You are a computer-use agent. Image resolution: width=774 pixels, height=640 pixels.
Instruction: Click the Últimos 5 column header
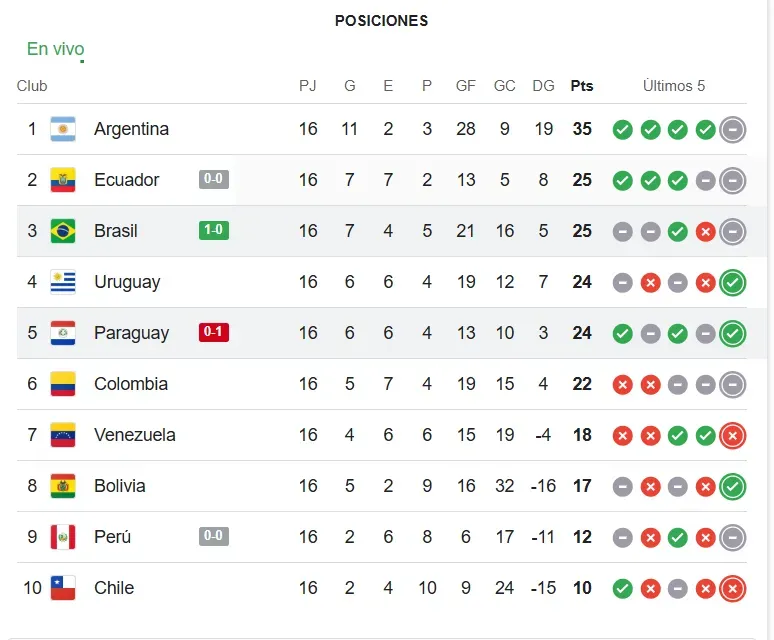click(x=674, y=86)
